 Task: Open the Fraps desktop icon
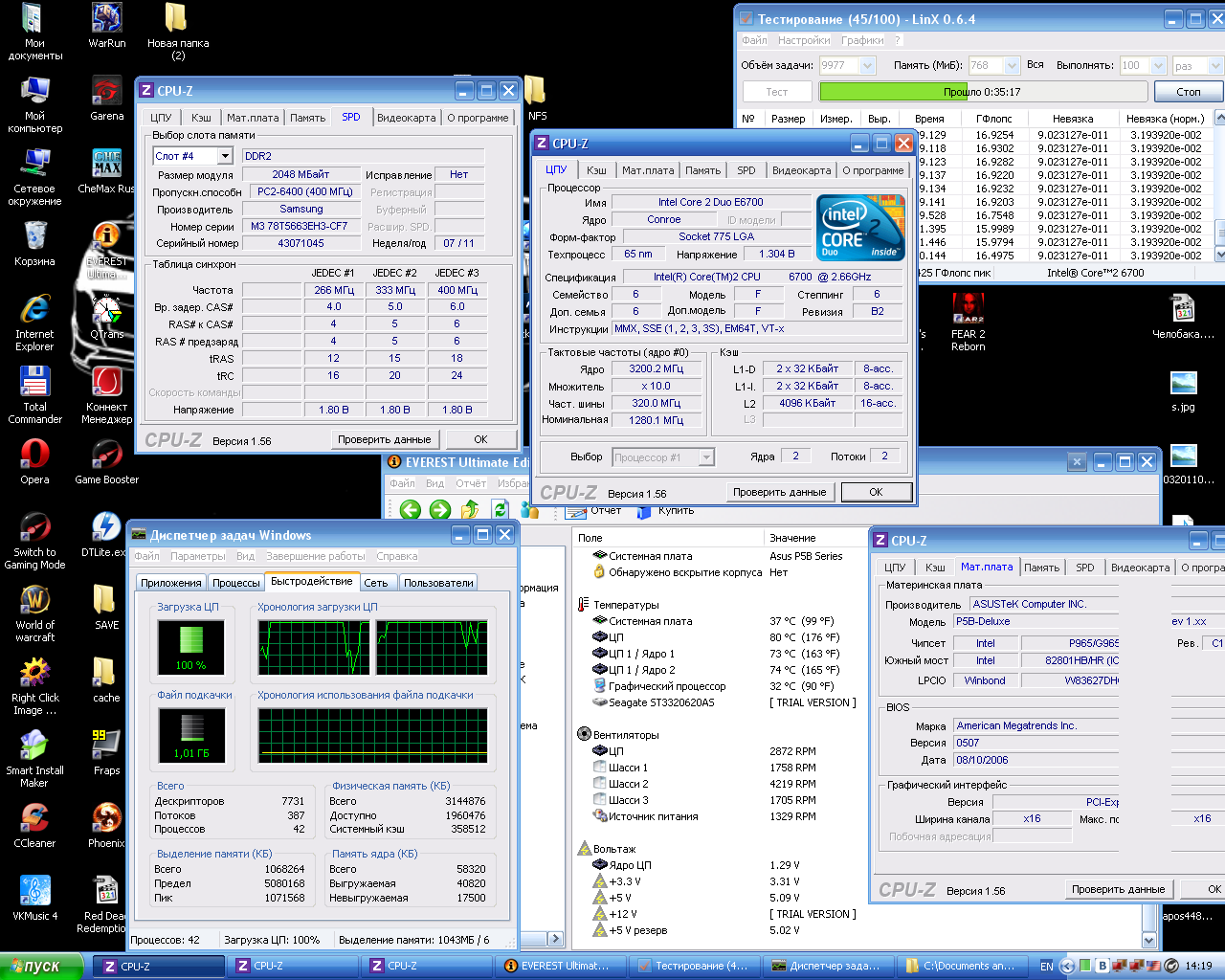coord(106,753)
